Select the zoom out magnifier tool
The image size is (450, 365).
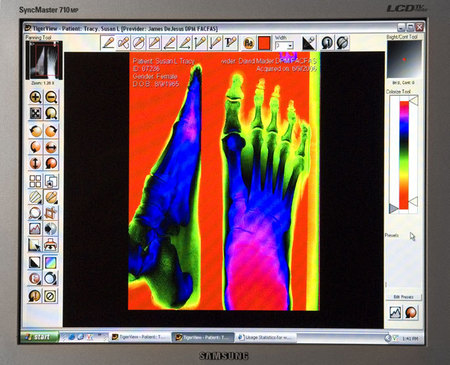tap(51, 97)
